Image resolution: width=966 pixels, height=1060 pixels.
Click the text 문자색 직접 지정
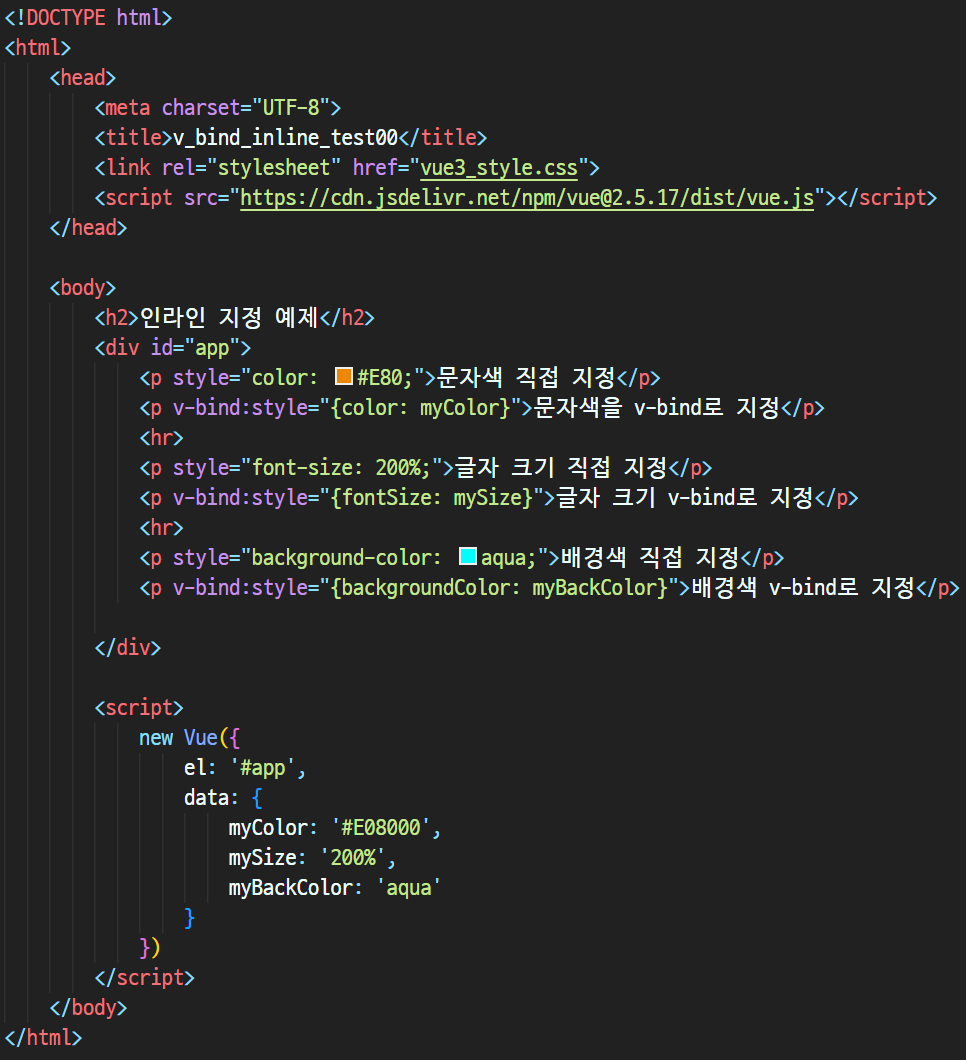pos(526,377)
